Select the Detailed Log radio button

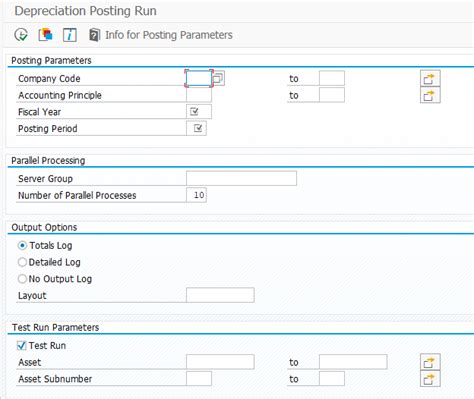[x=22, y=262]
